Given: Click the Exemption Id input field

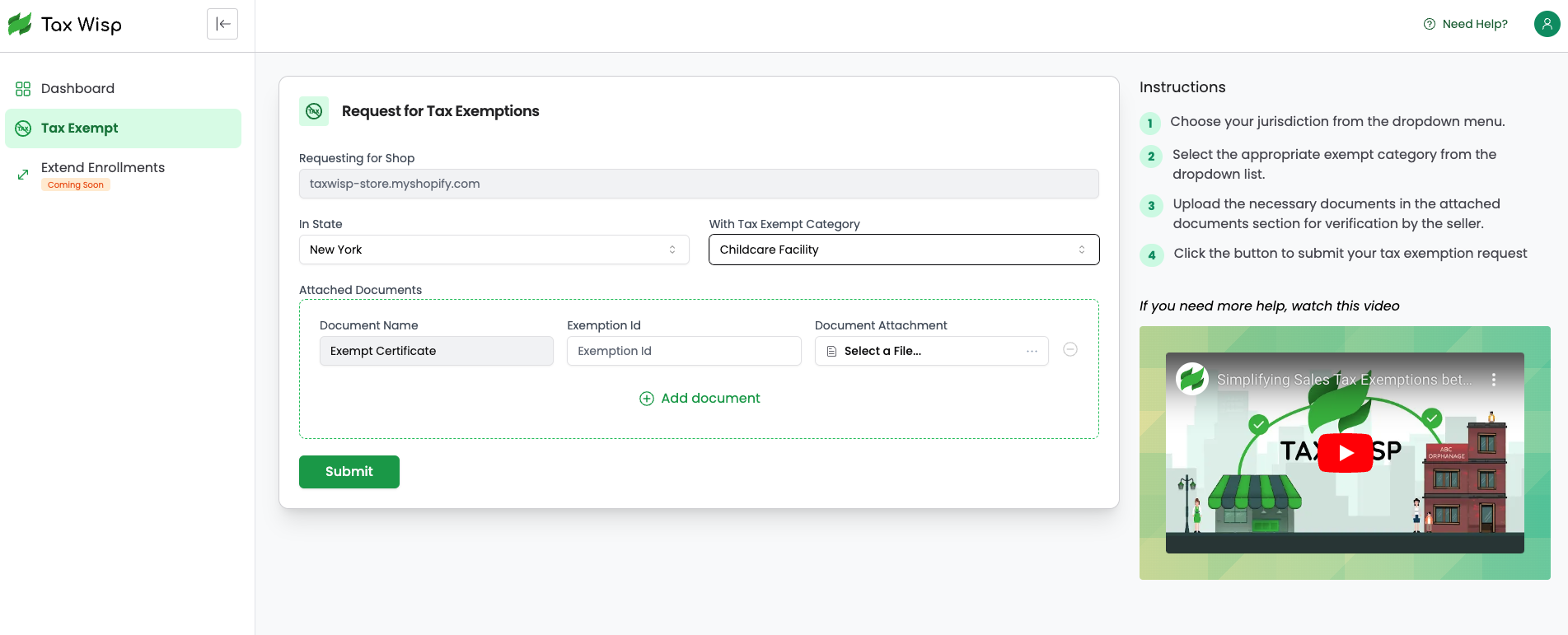Looking at the screenshot, I should (x=684, y=351).
